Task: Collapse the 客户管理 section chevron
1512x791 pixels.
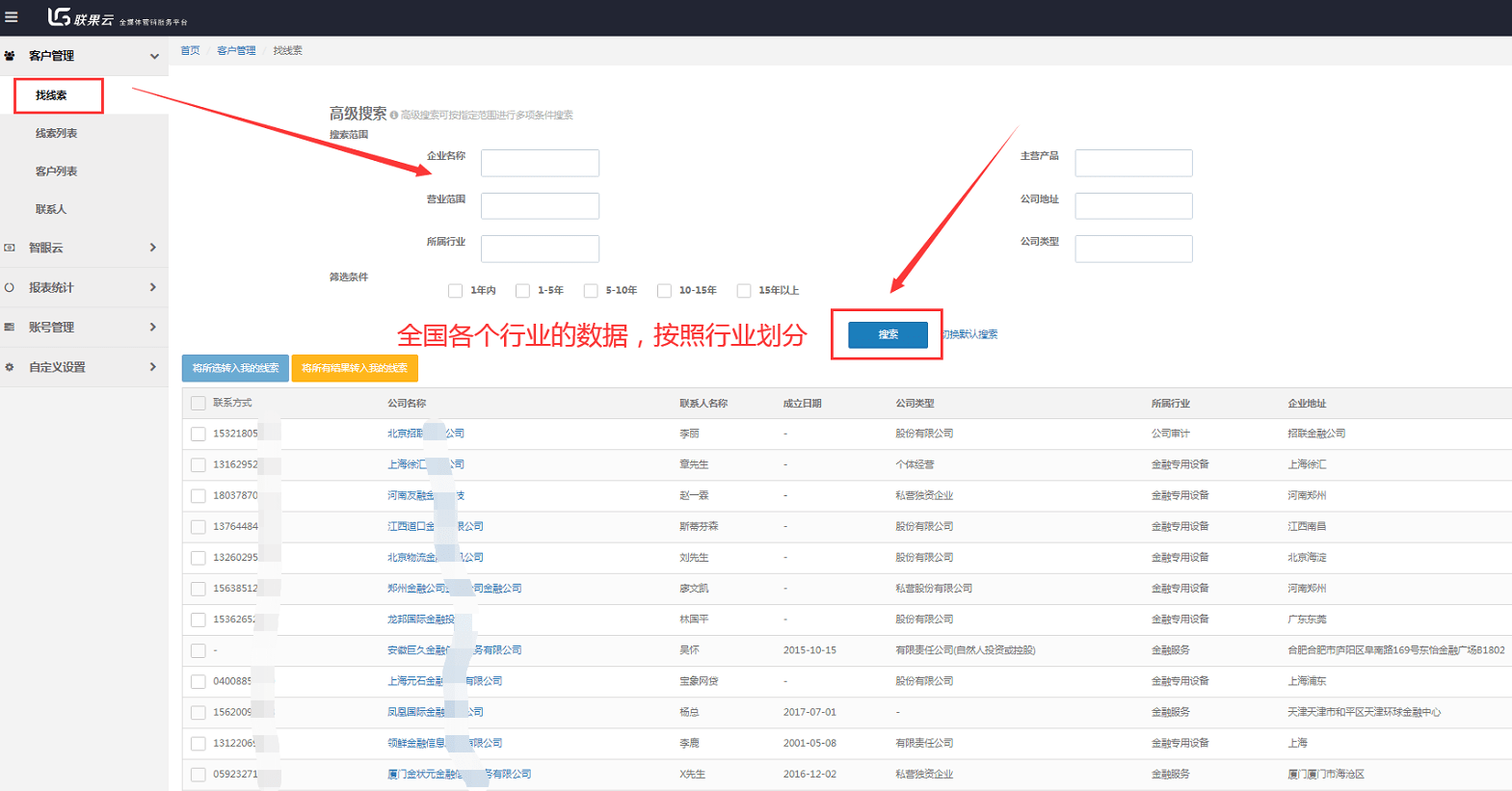Action: tap(154, 56)
